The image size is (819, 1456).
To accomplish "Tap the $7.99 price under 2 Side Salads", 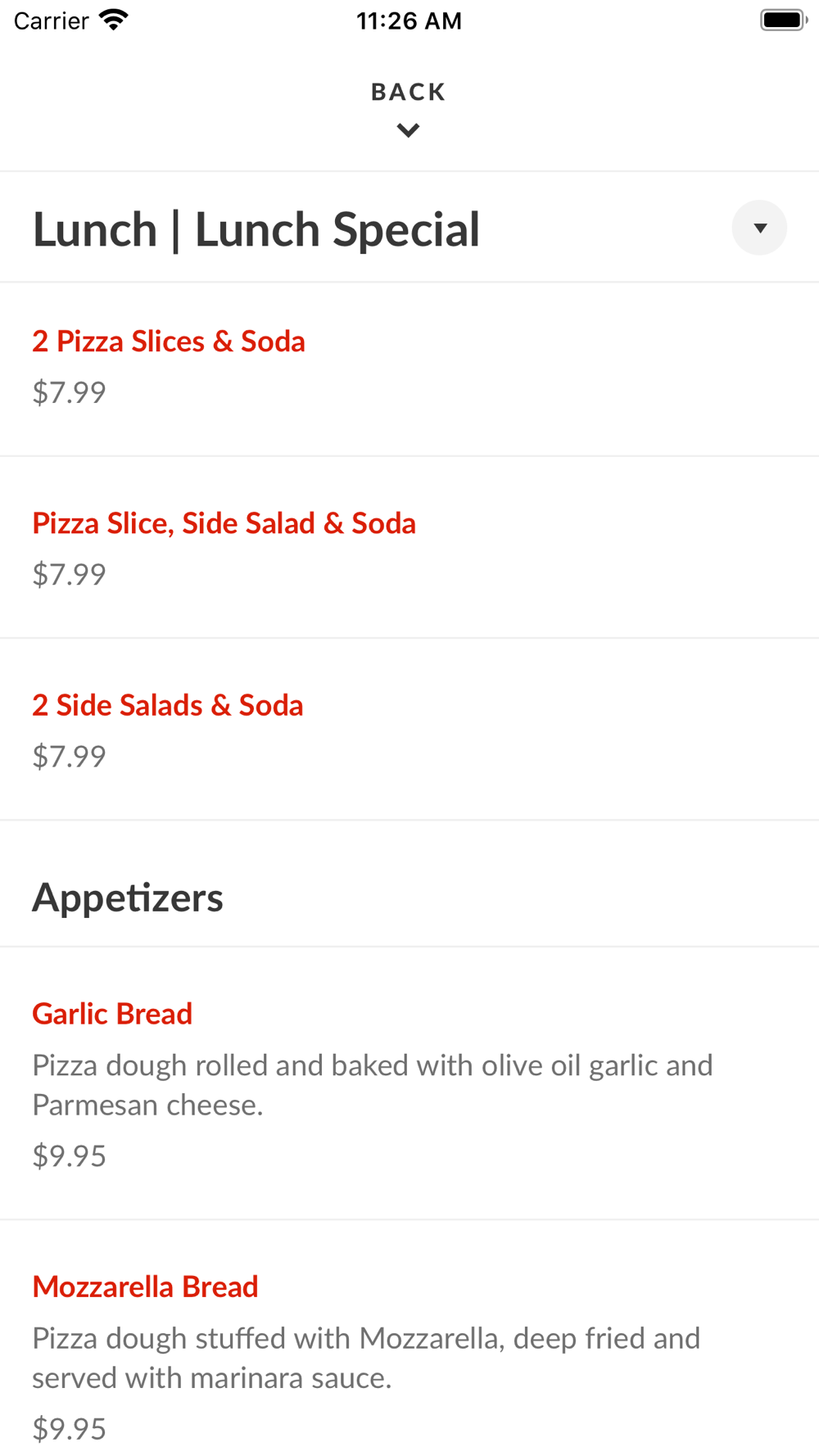I will pyautogui.click(x=69, y=756).
